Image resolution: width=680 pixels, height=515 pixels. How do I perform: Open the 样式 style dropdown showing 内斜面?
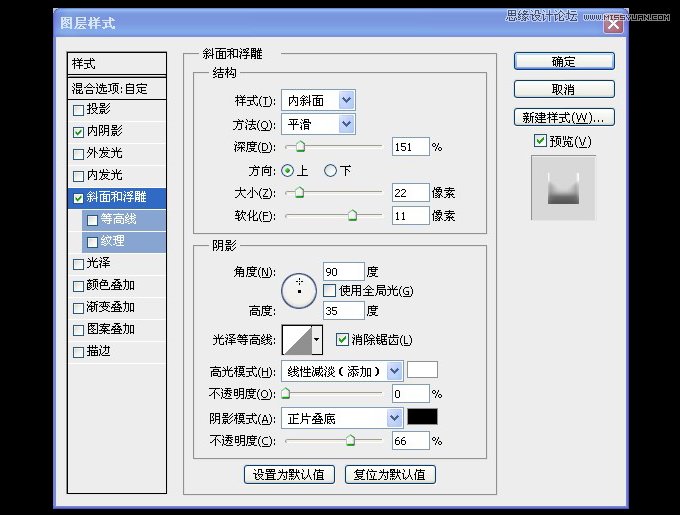318,101
